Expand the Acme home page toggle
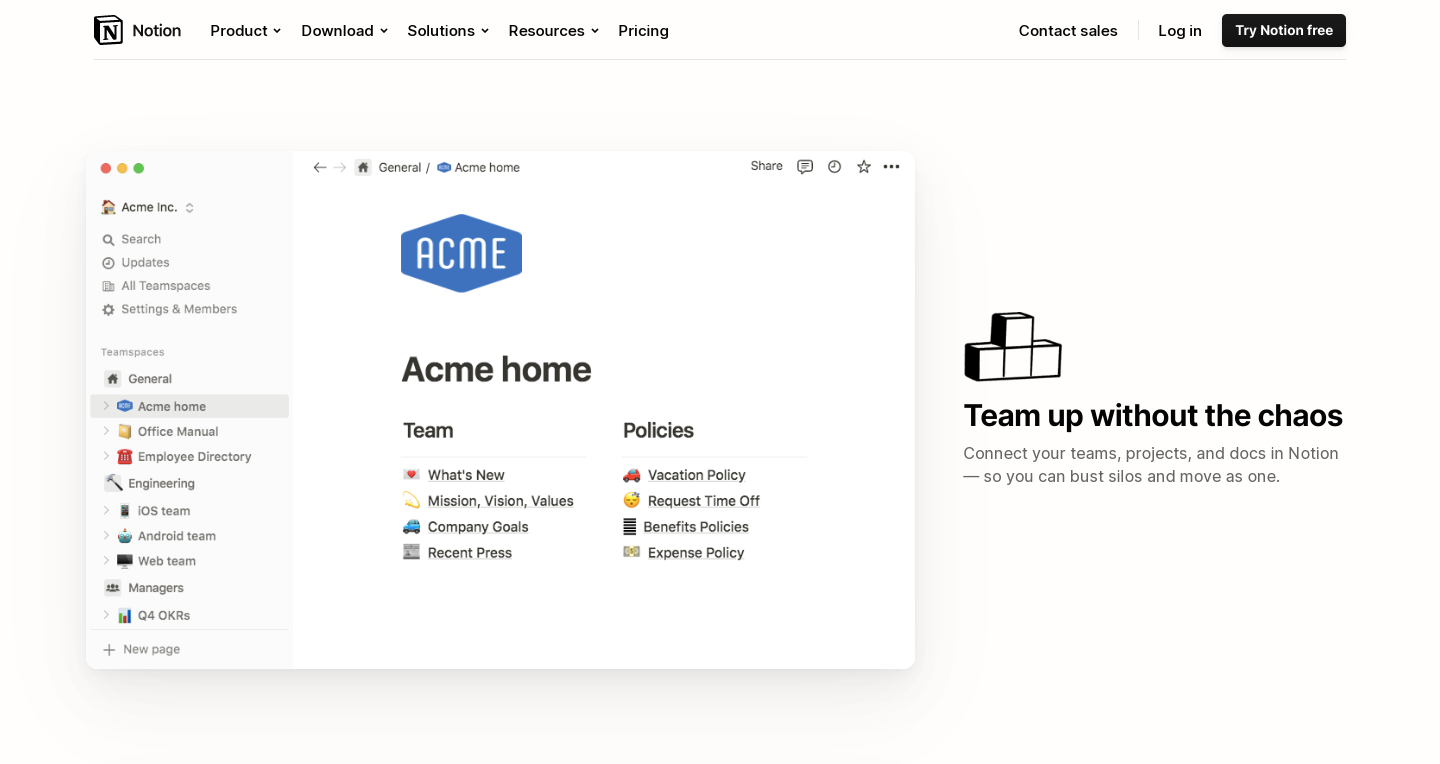This screenshot has height=764, width=1440. [106, 406]
